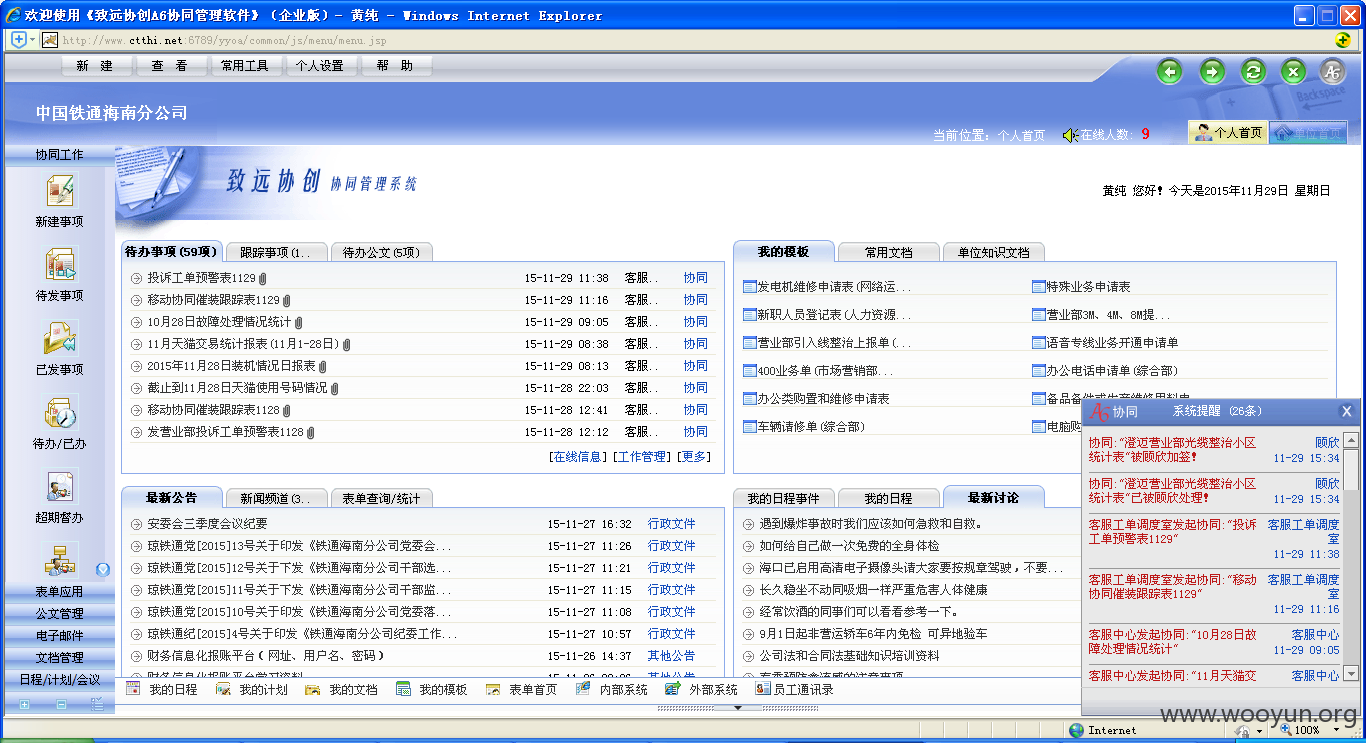The image size is (1366, 743).
Task: Click 行政文件 link for 安委会三季度会议纪要
Action: pos(671,524)
